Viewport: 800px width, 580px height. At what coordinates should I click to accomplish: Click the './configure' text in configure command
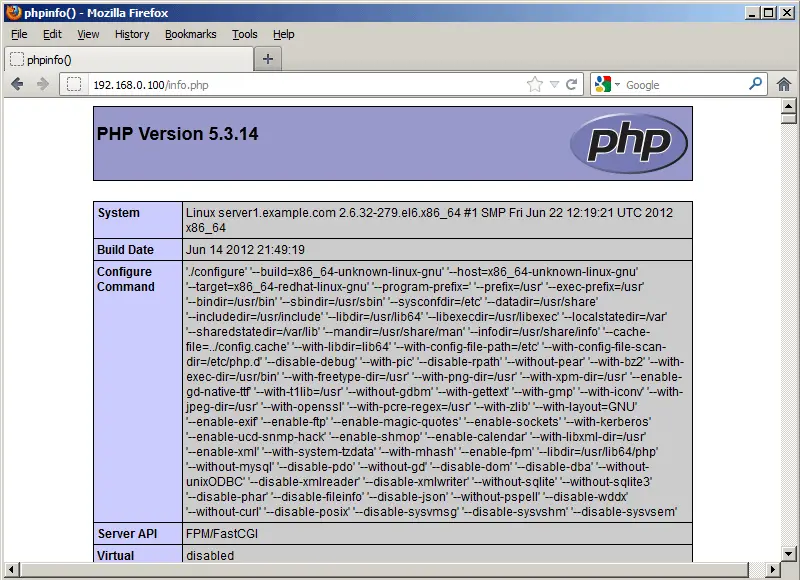215,271
